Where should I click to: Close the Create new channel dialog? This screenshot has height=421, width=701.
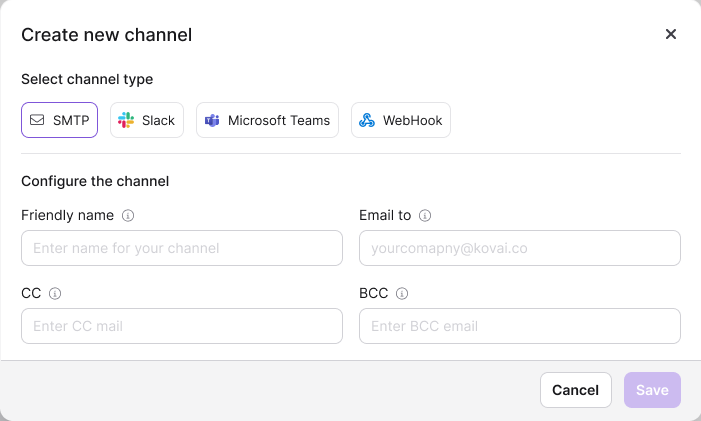(671, 34)
